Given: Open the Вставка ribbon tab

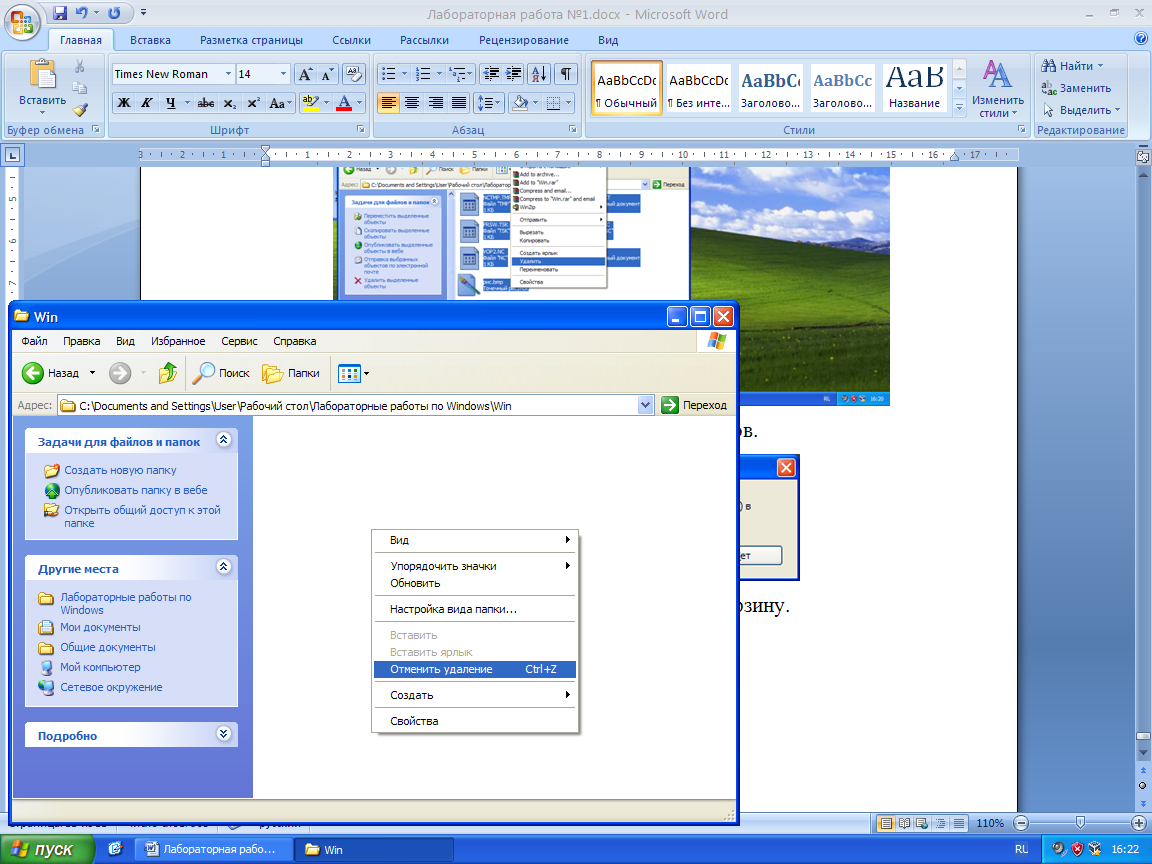Looking at the screenshot, I should (150, 40).
